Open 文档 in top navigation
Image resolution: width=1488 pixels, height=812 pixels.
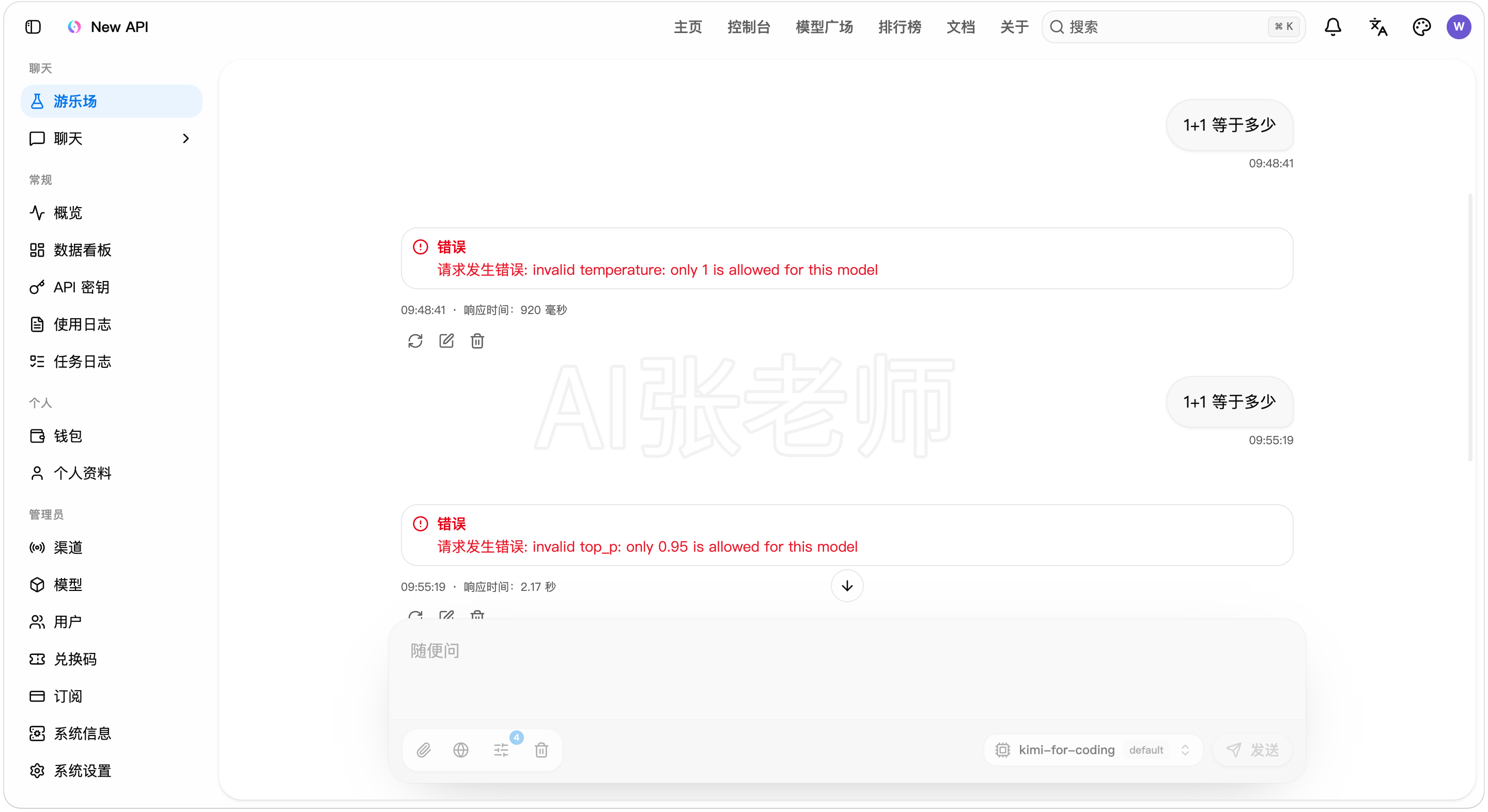pyautogui.click(x=960, y=27)
